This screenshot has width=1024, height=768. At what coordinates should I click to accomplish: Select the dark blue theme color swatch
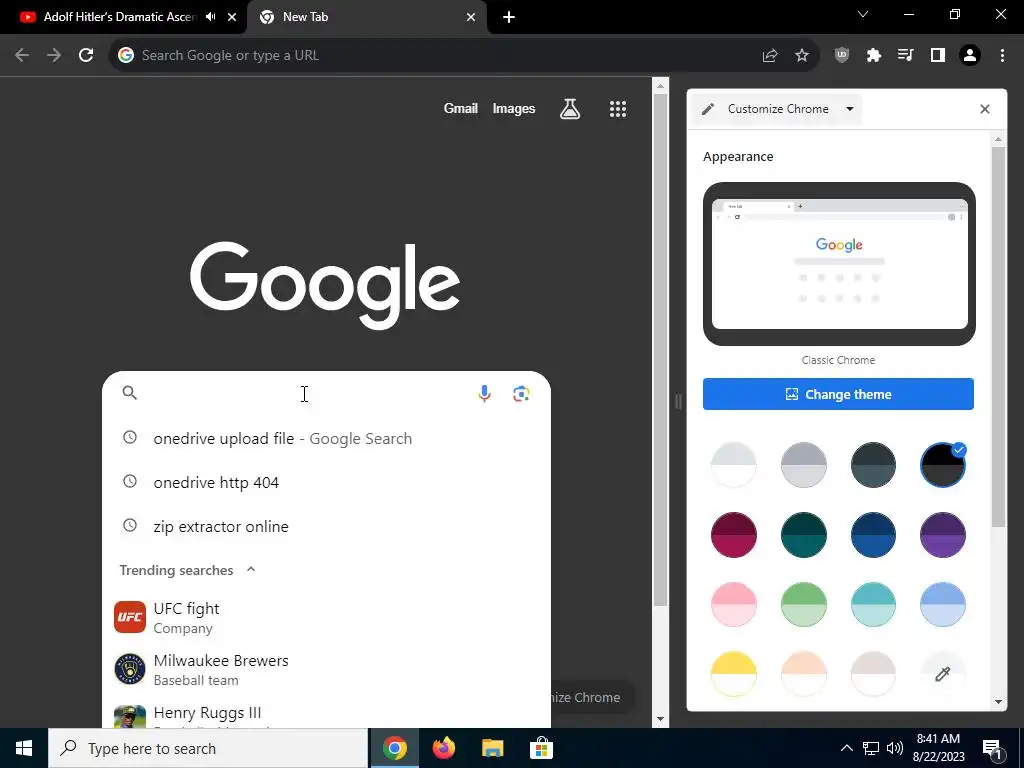tap(873, 535)
